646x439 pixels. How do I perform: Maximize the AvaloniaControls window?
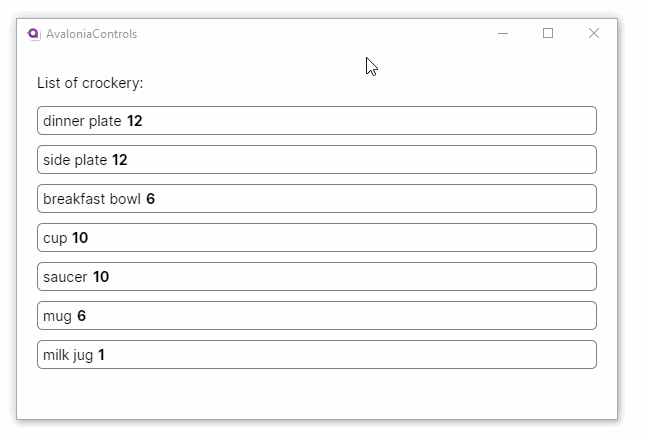click(x=548, y=34)
